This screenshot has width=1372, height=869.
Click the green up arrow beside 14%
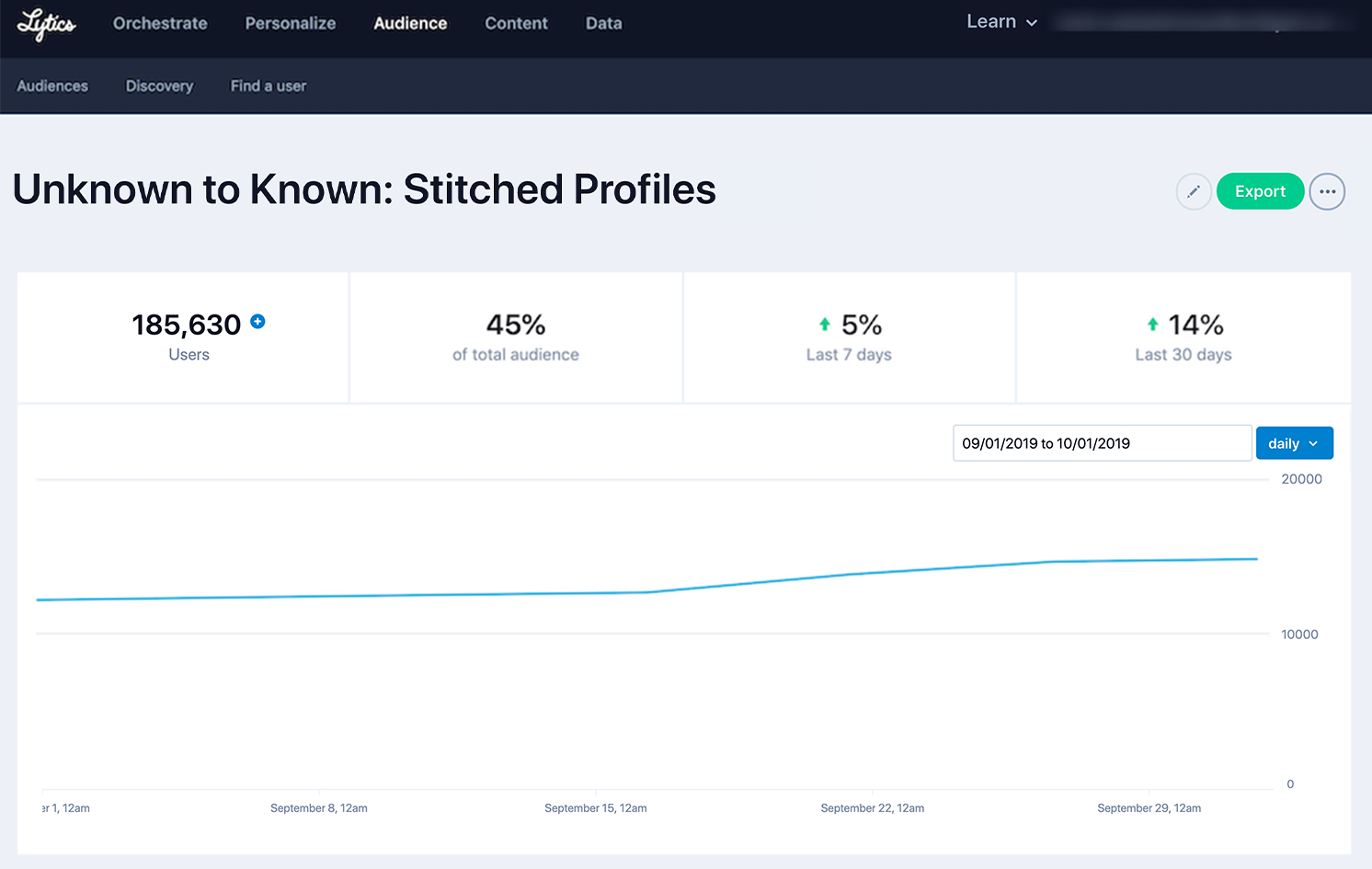[x=1152, y=323]
